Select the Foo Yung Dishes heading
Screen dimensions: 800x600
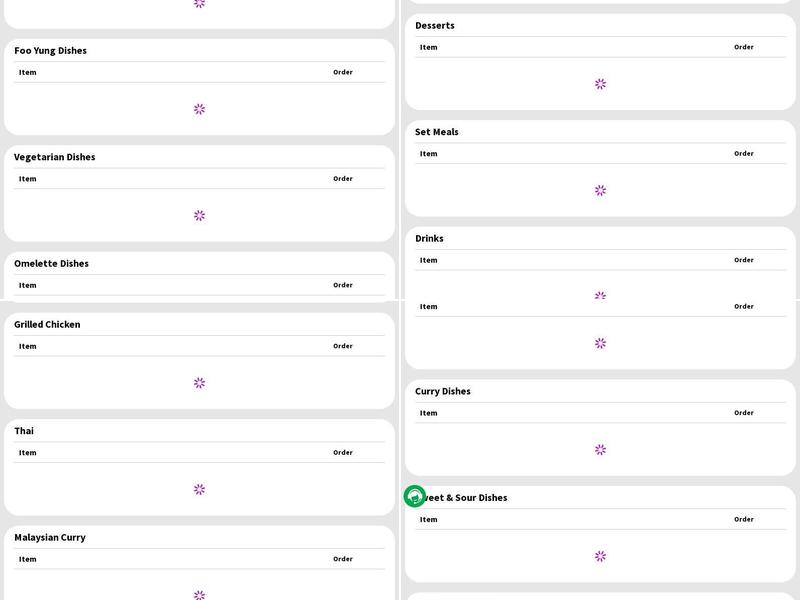coord(50,51)
